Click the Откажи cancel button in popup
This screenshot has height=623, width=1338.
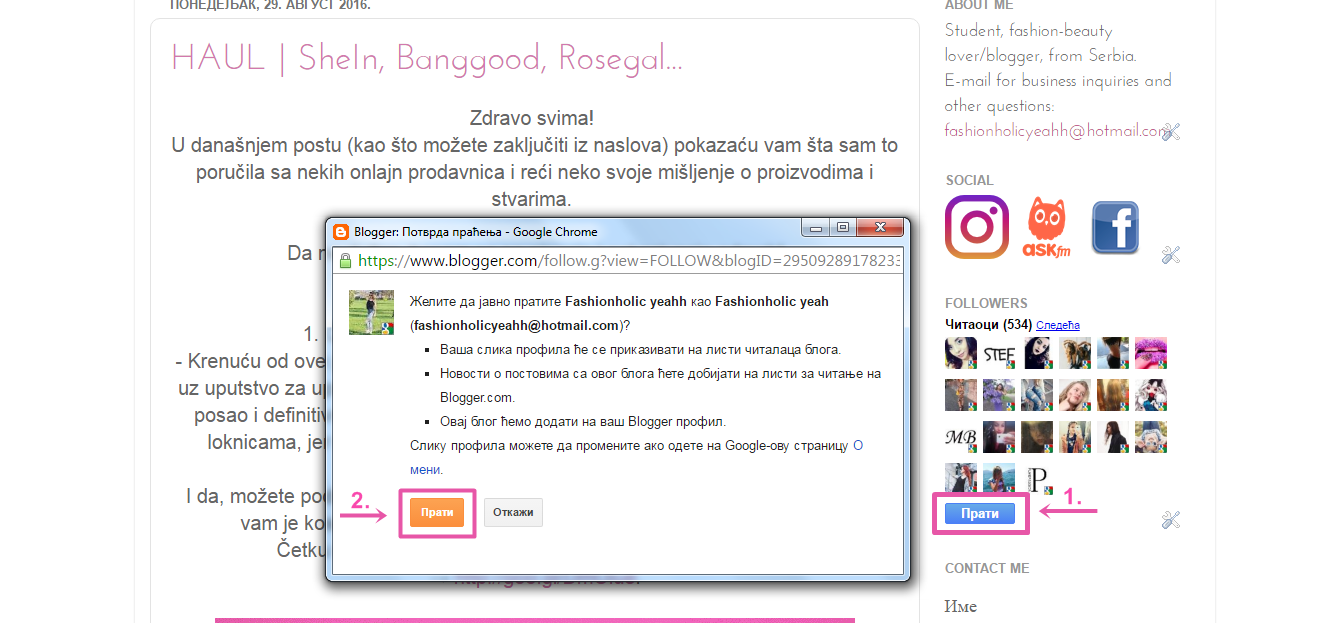pos(513,512)
